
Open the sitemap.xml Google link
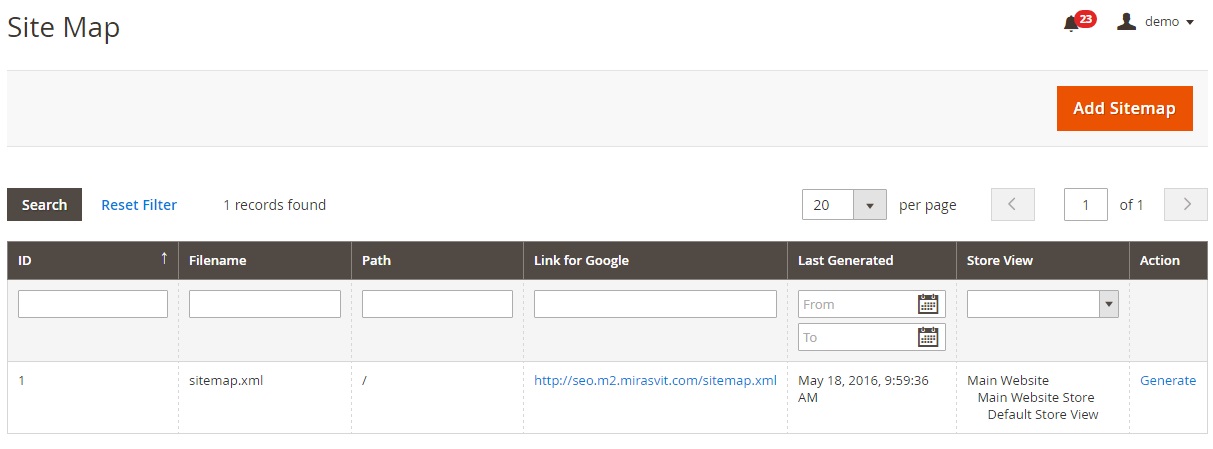(655, 380)
